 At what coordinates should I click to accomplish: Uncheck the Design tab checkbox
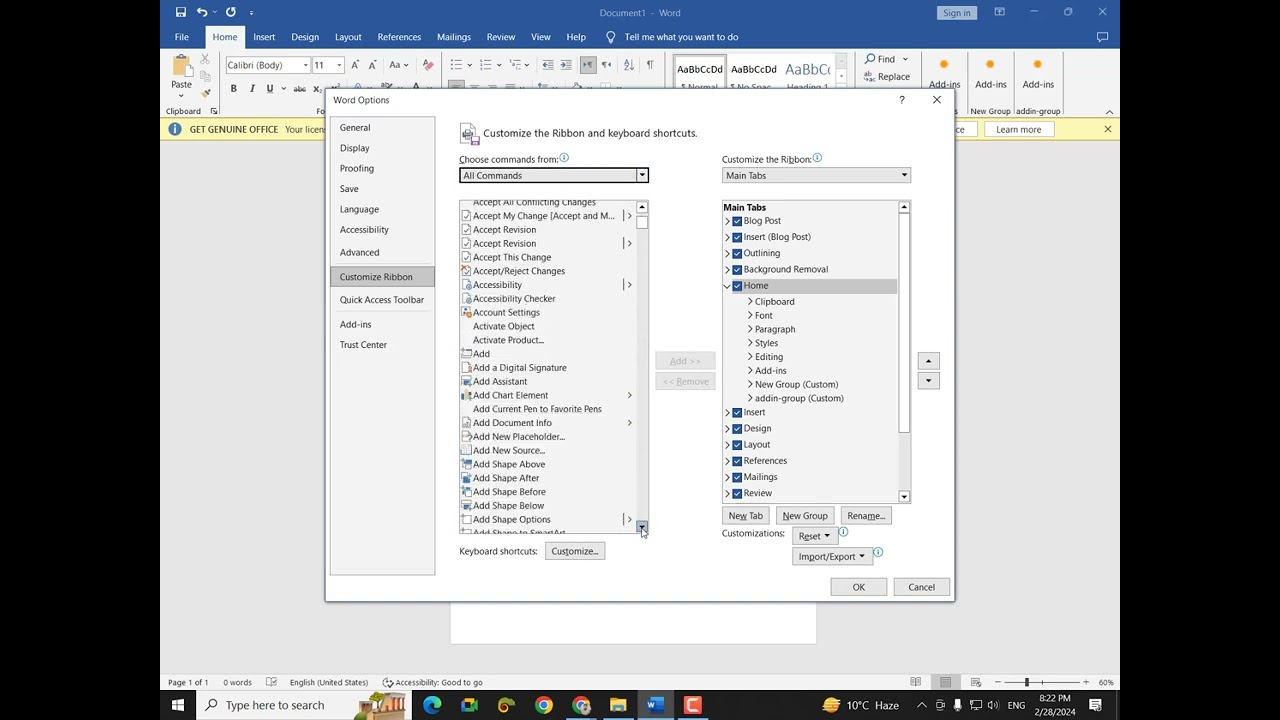(x=737, y=428)
